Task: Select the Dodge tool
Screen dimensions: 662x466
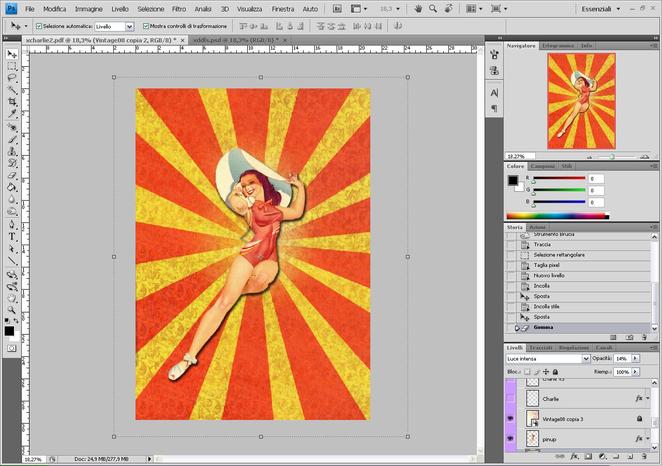Action: click(x=12, y=211)
